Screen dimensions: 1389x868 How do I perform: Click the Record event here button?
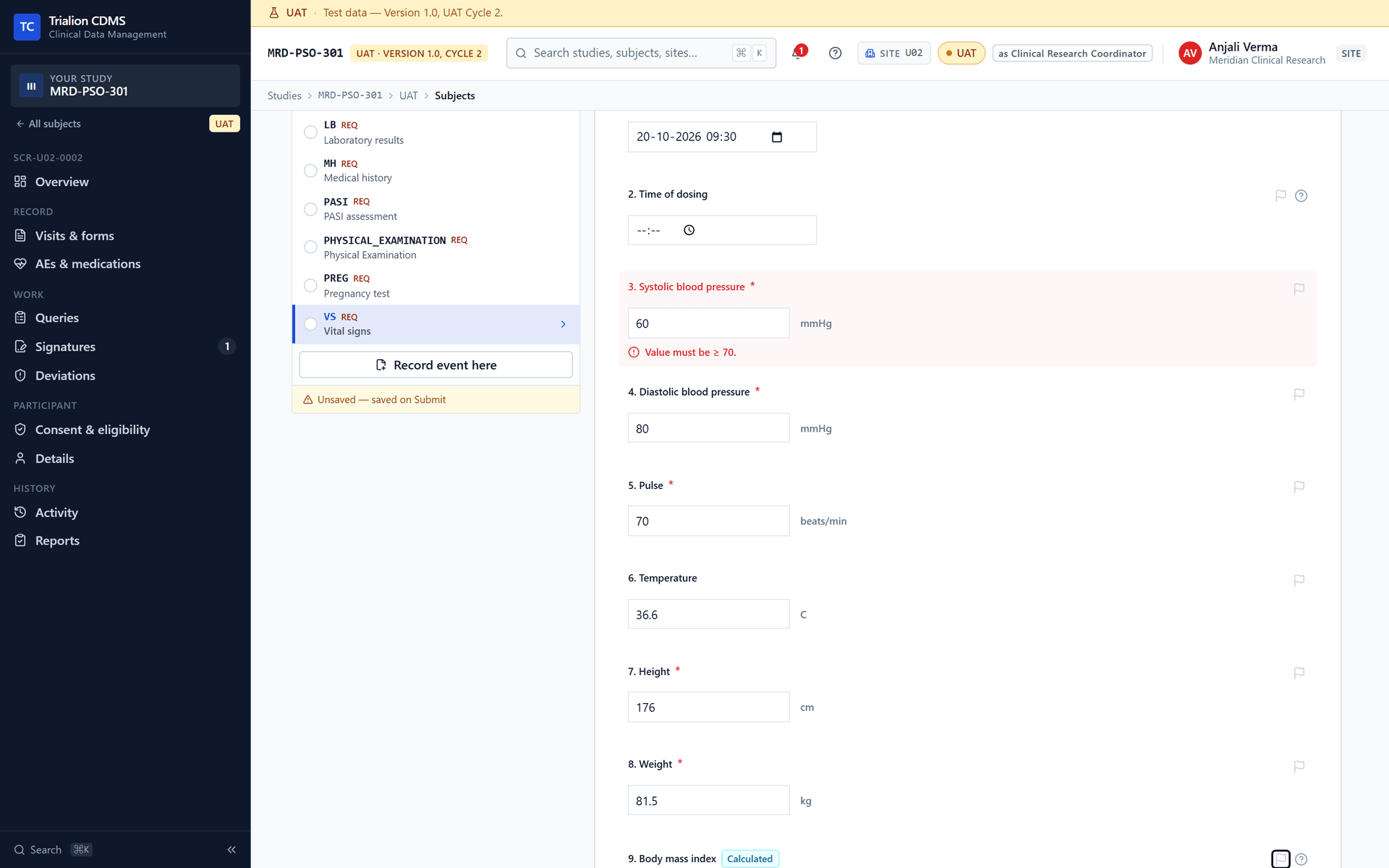tap(436, 365)
